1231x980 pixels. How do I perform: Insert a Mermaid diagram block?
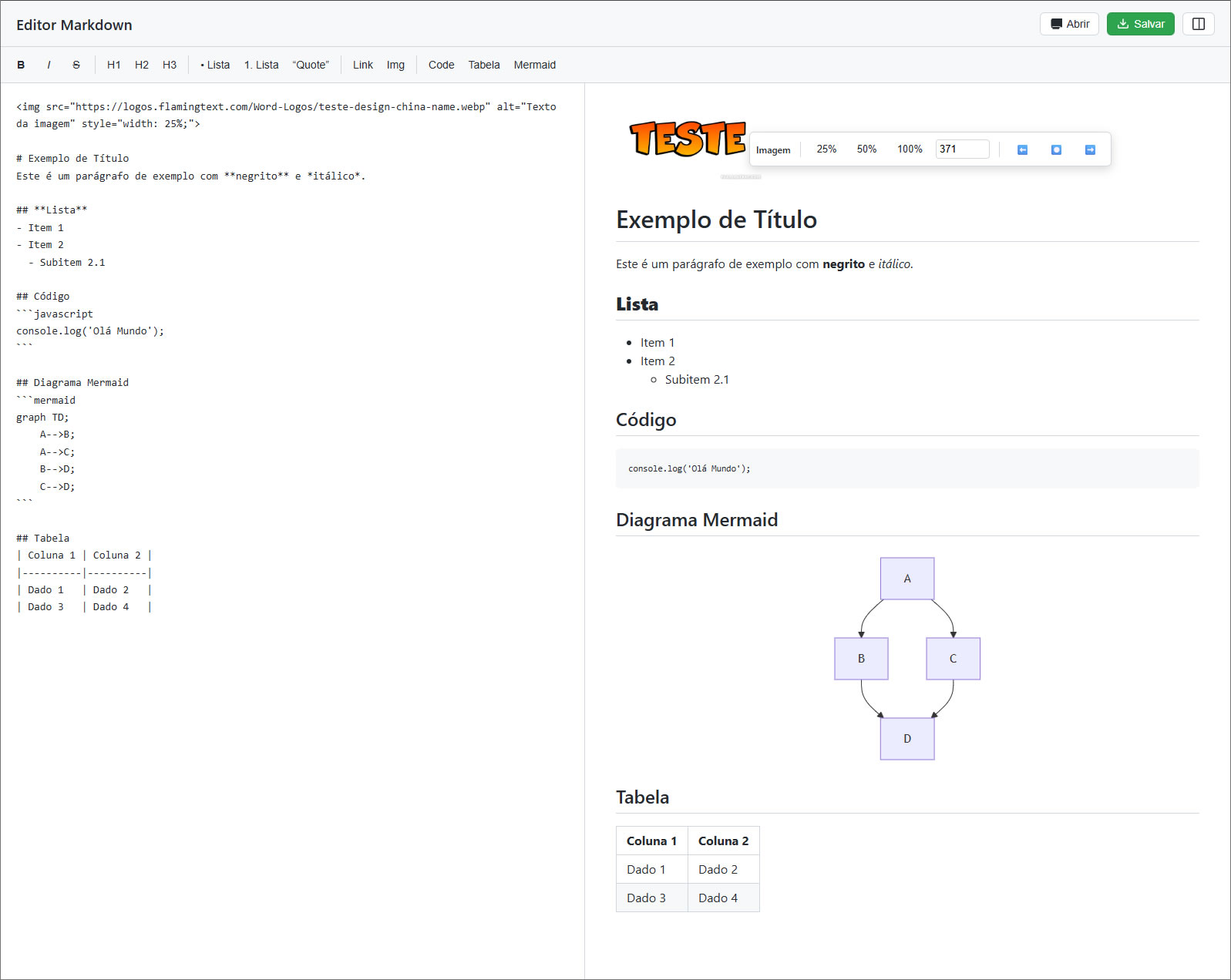[x=535, y=65]
